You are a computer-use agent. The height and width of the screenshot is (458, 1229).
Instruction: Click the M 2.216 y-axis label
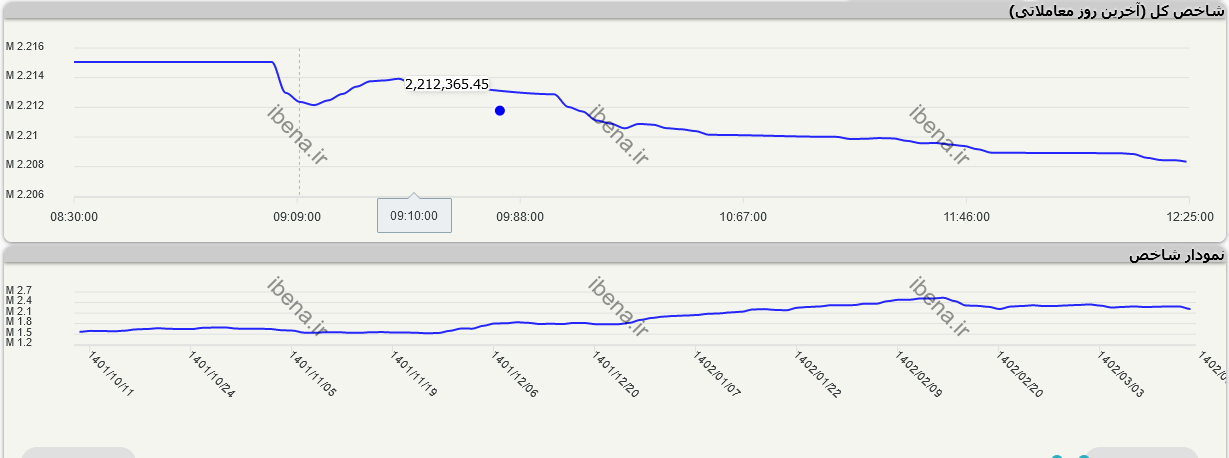pos(24,47)
